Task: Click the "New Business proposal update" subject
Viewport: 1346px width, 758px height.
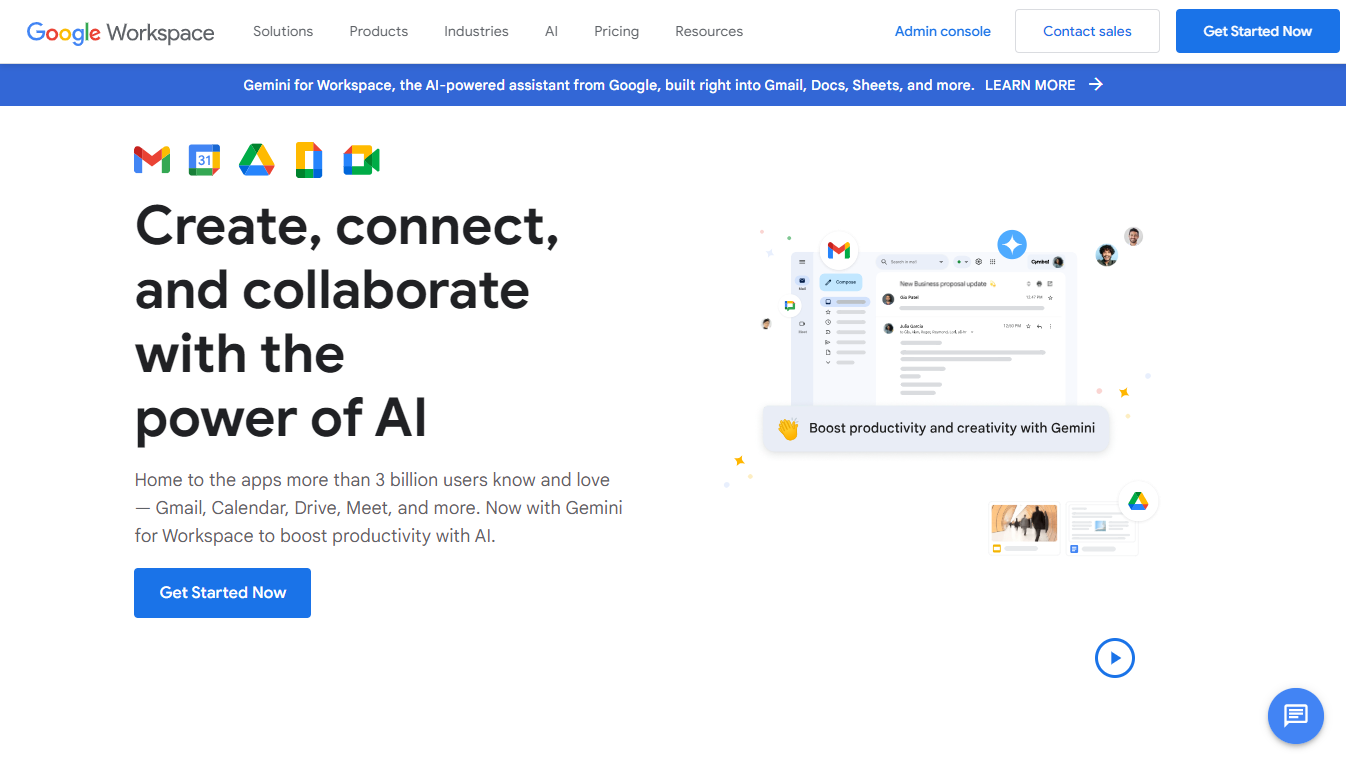Action: point(943,284)
